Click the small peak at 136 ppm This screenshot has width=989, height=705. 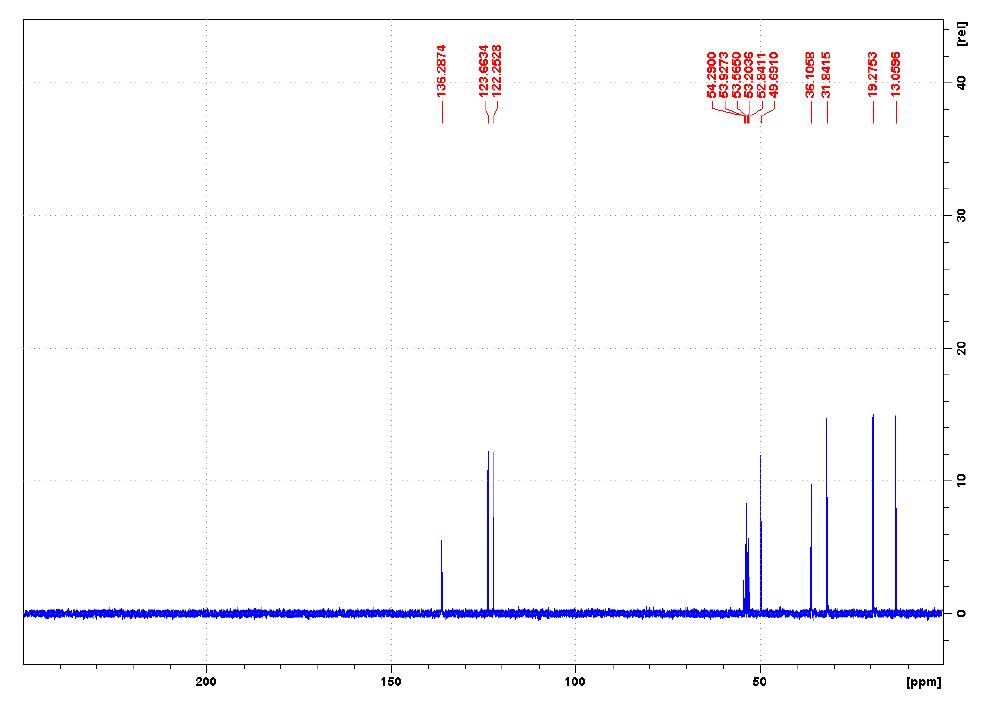[441, 570]
